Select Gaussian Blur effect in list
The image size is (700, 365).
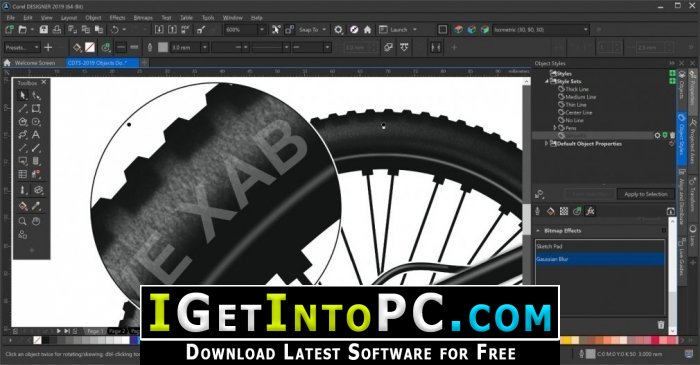pos(600,259)
